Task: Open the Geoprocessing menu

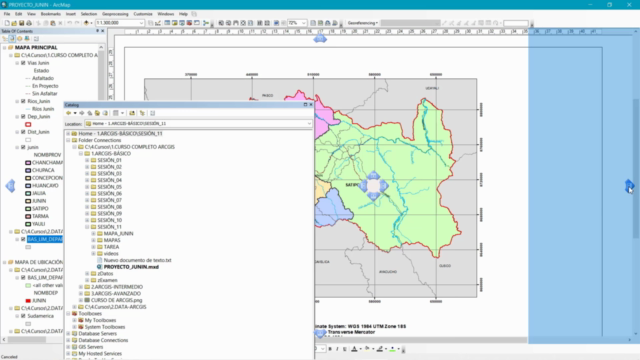Action: pyautogui.click(x=115, y=14)
